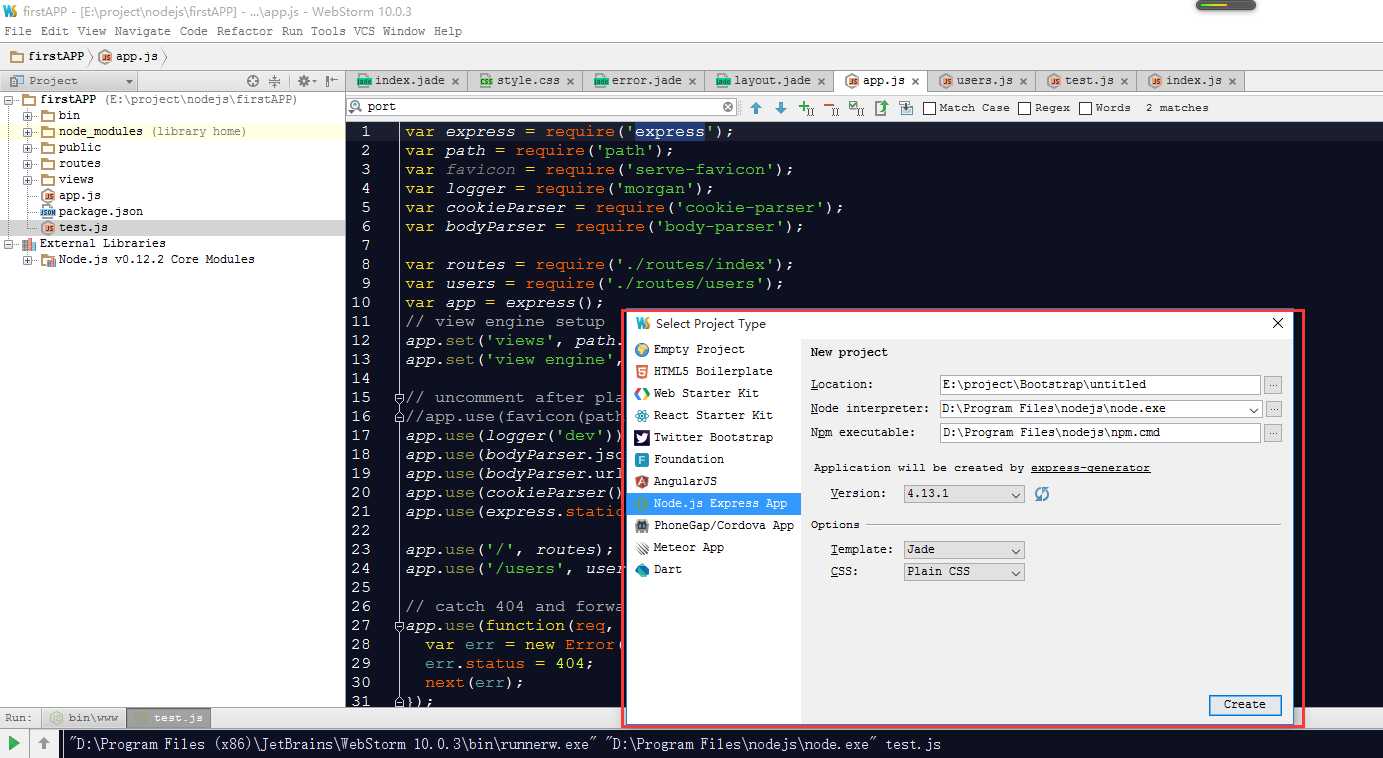Click the Npm executable input field
Screen dimensions: 1383x758
coord(1100,433)
